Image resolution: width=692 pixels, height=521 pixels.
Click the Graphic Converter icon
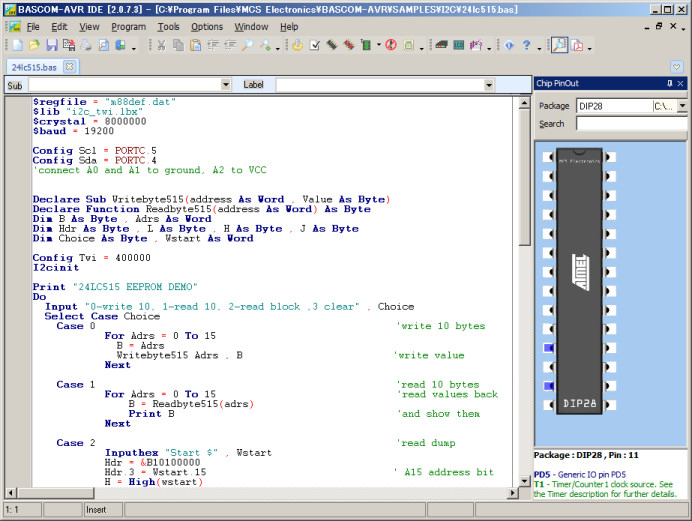[x=476, y=45]
